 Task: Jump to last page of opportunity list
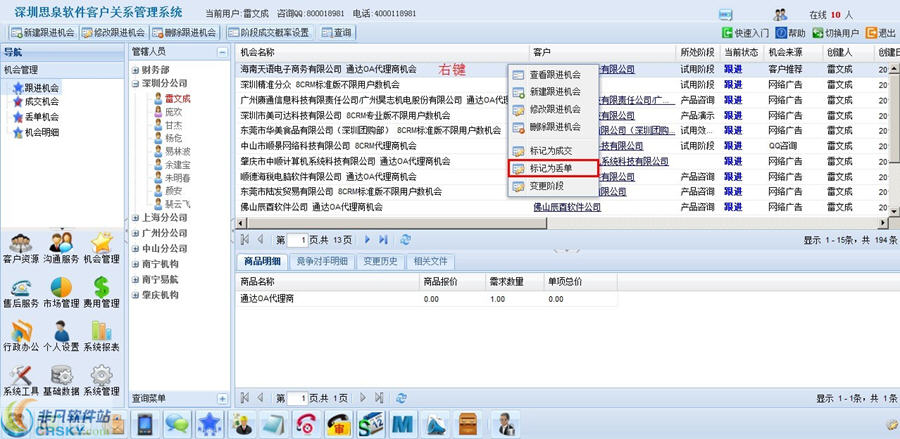[383, 239]
